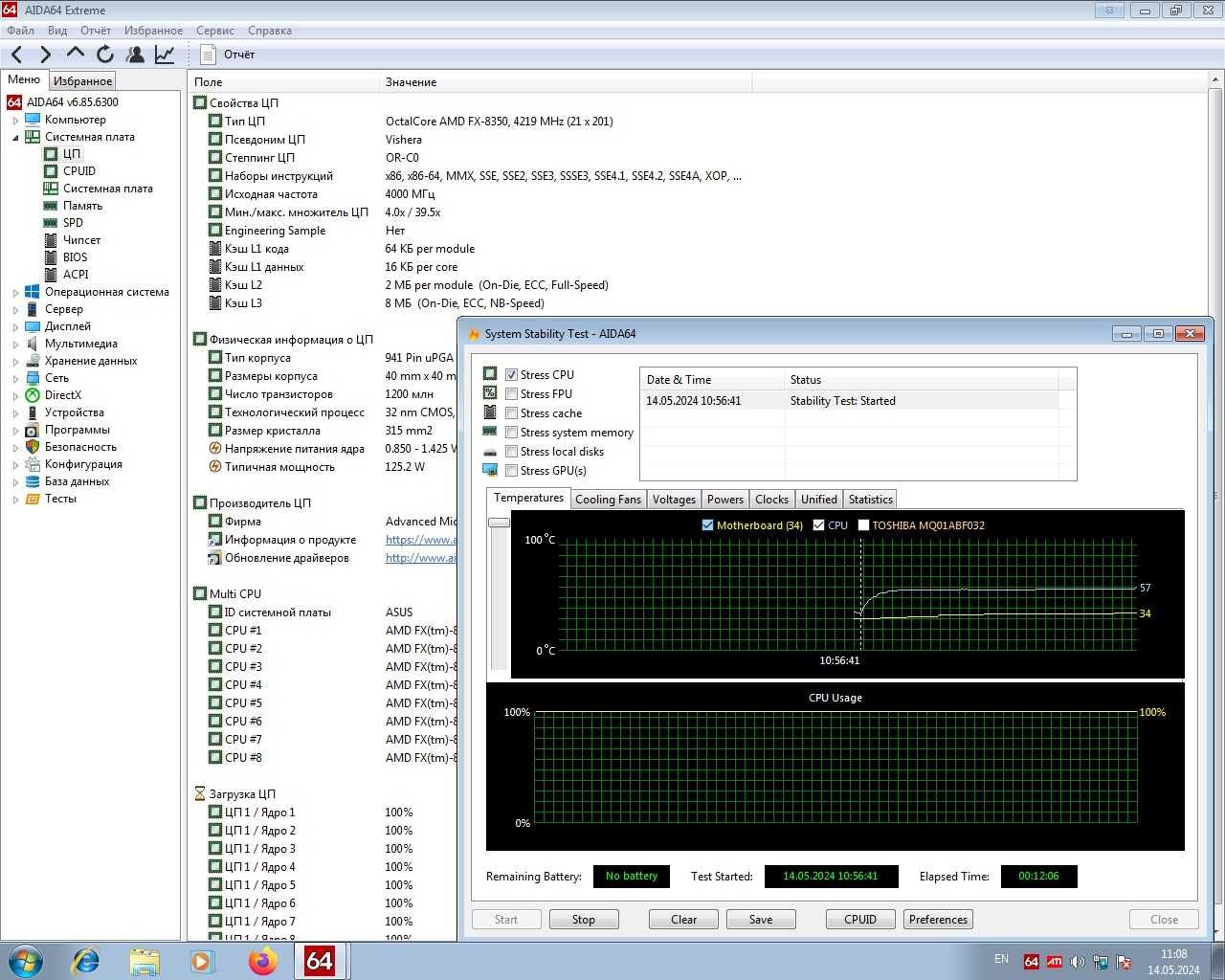Viewport: 1225px width, 980px height.
Task: Open the Файл menu
Action: 20,31
